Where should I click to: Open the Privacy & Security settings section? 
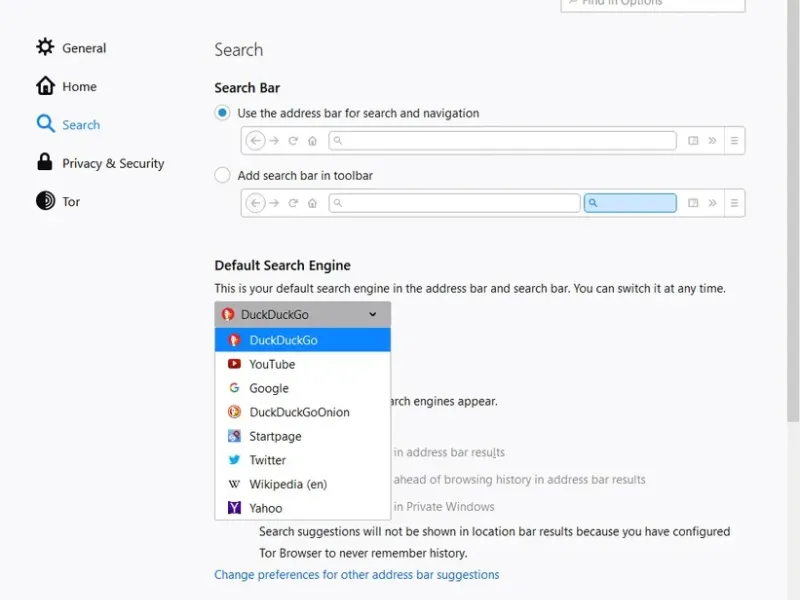click(113, 163)
